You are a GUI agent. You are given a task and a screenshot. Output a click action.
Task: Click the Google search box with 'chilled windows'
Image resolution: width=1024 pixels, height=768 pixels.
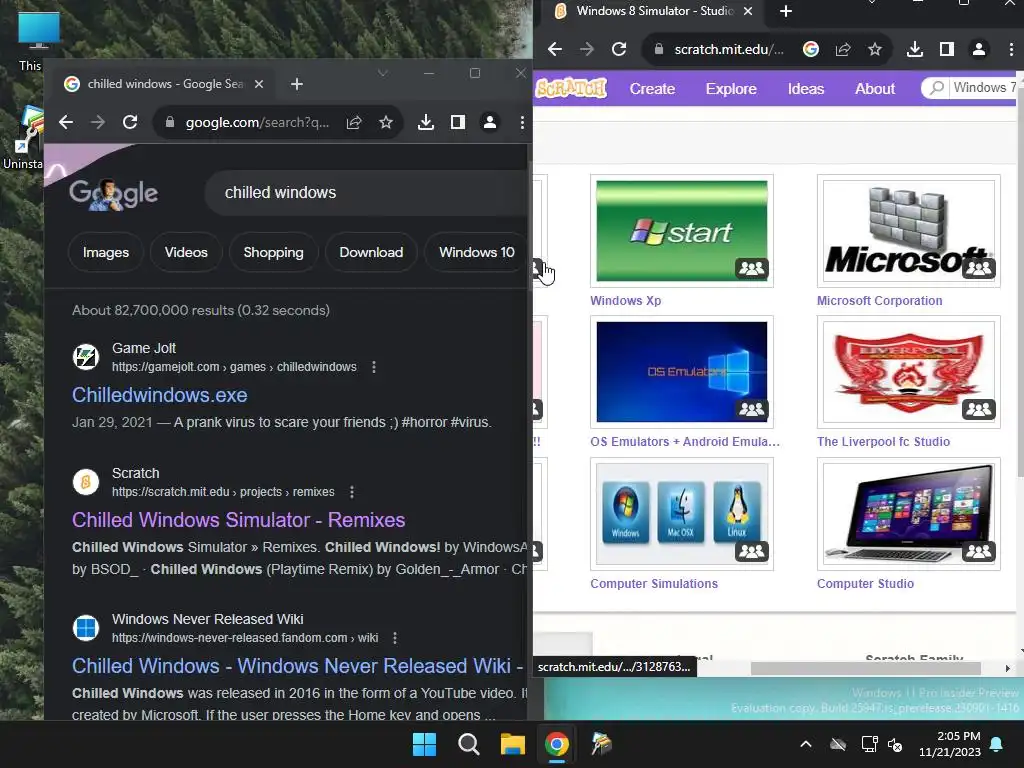pos(366,193)
